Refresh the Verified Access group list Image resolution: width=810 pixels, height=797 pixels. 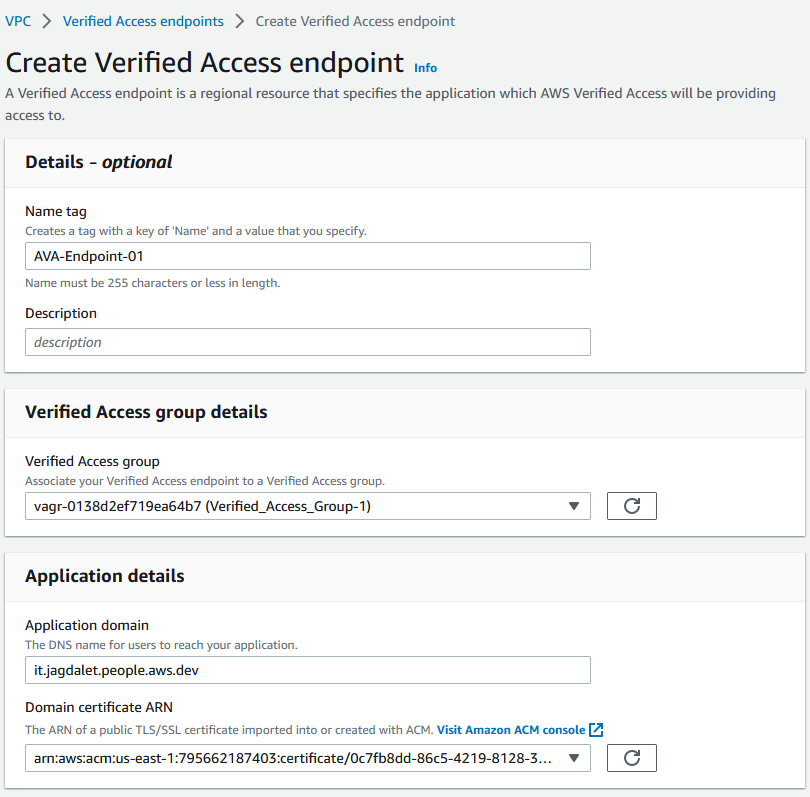tap(631, 506)
